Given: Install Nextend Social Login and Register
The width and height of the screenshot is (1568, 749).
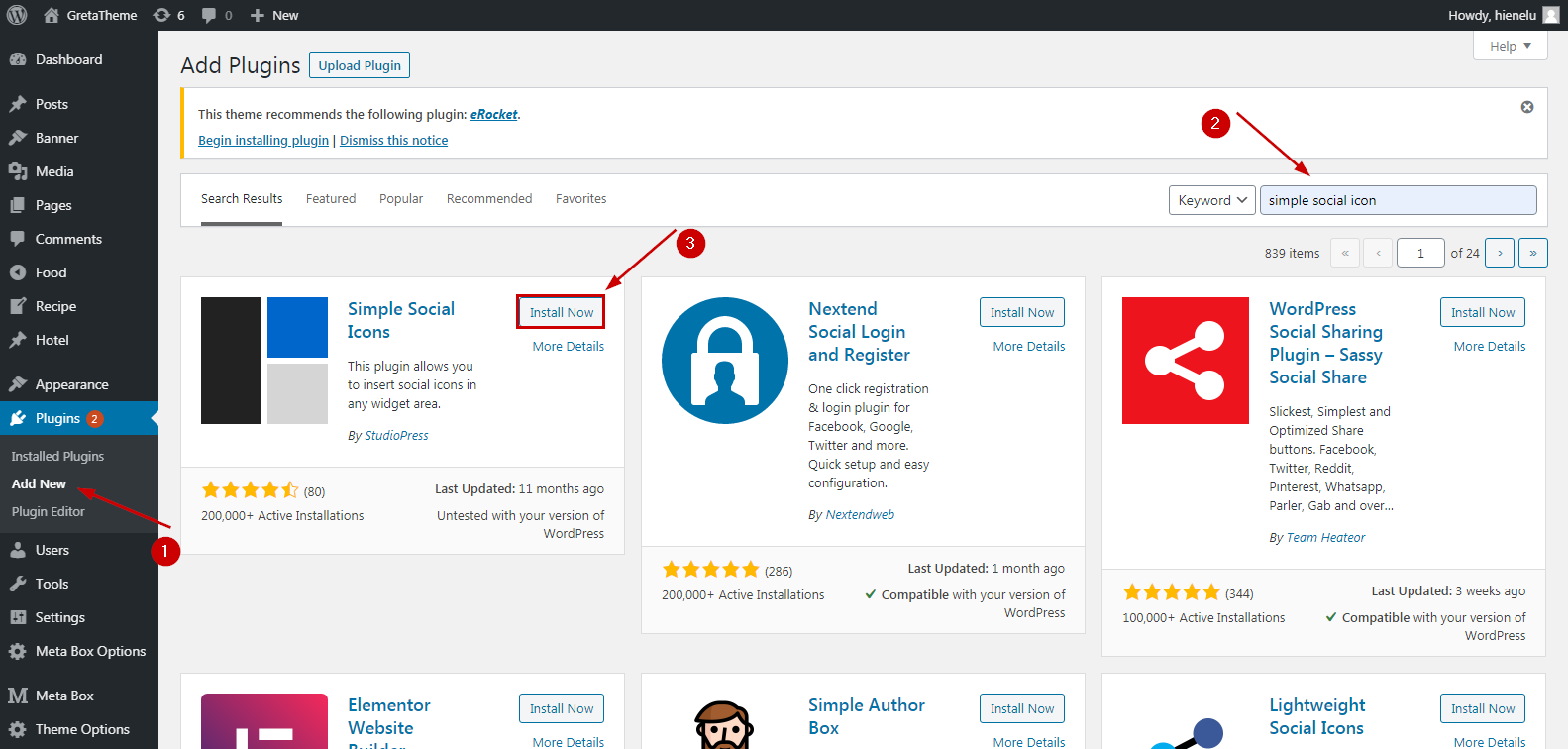Looking at the screenshot, I should (x=1022, y=312).
